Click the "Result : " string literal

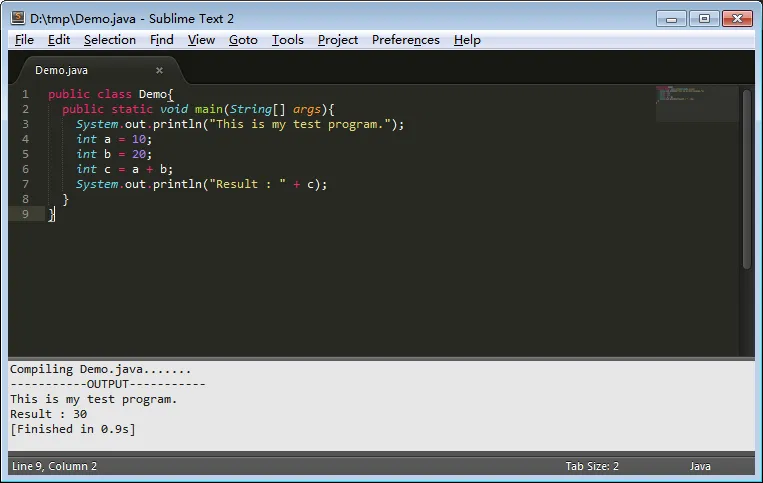point(248,184)
